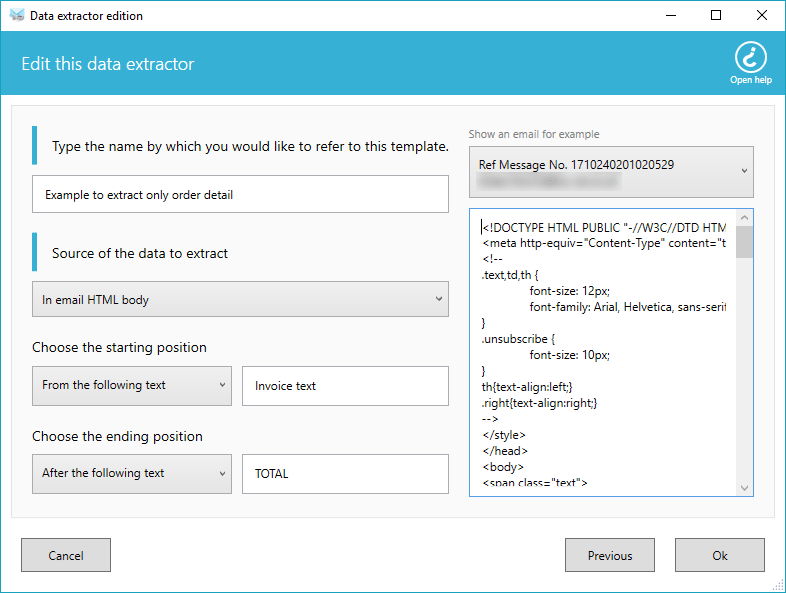Click the '<!DOCTYPE HTML PUBLIC' line in preview

[x=604, y=228]
